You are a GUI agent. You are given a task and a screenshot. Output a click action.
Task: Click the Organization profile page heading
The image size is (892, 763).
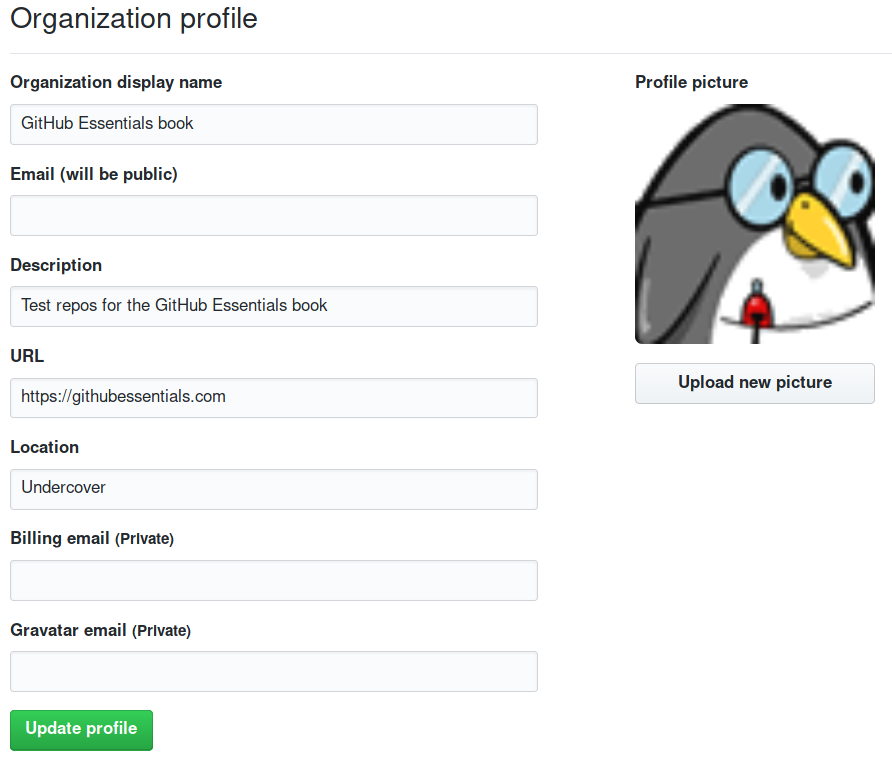click(134, 19)
